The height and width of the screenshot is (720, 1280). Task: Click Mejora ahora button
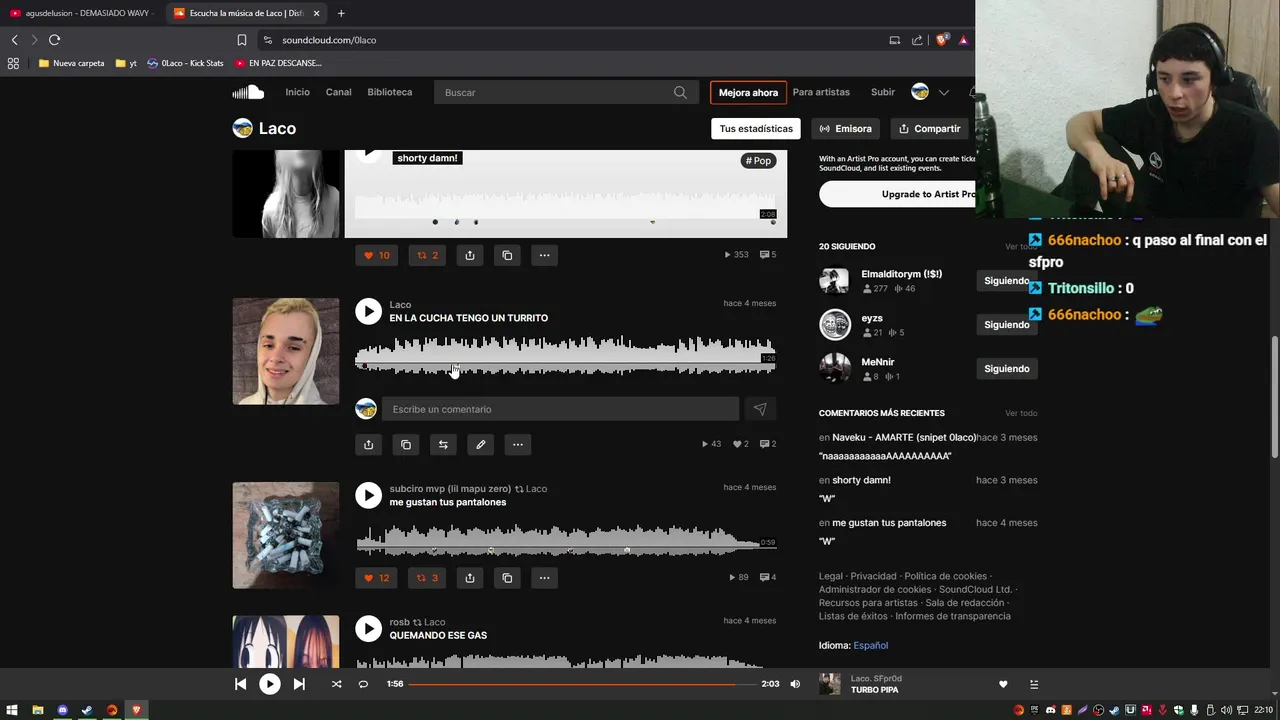(748, 92)
